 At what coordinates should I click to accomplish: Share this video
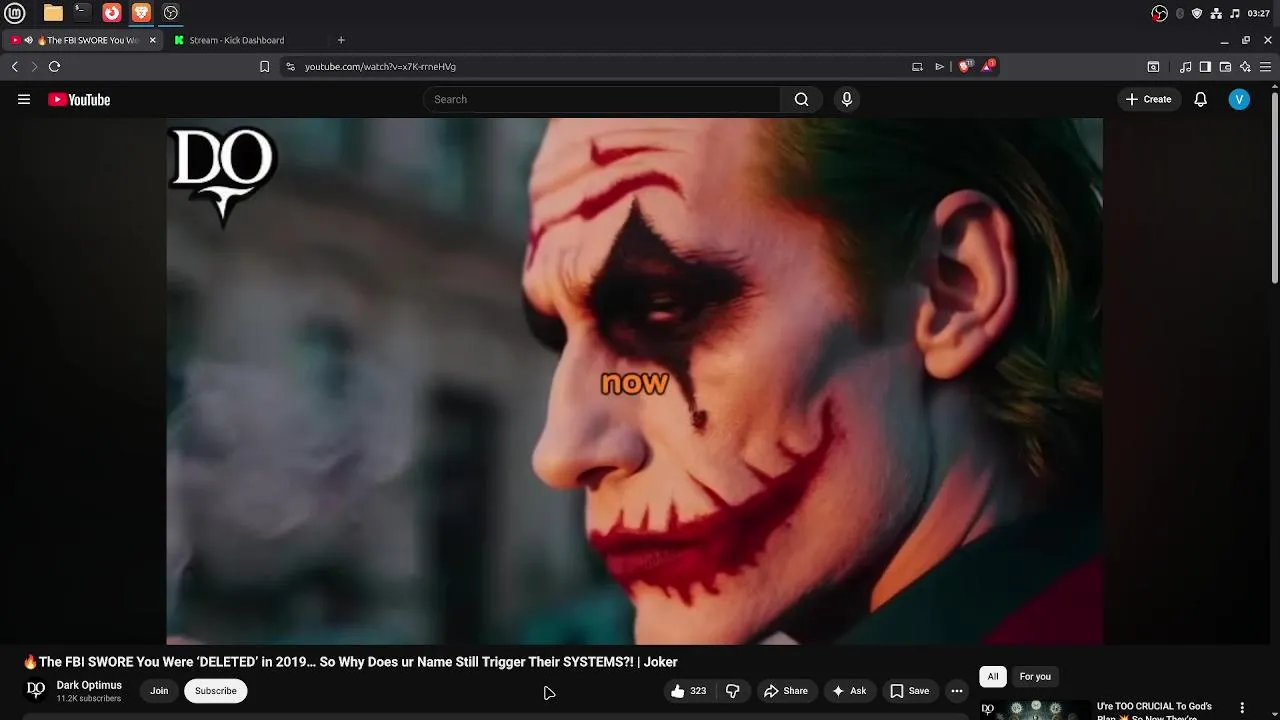[x=785, y=691]
